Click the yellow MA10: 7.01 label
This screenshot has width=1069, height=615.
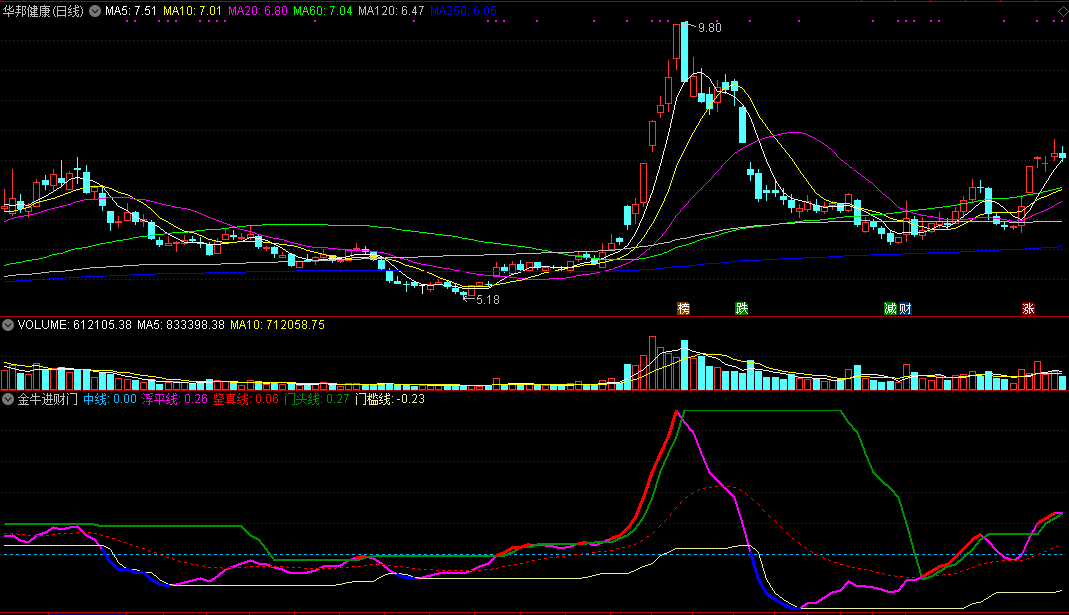(x=192, y=11)
